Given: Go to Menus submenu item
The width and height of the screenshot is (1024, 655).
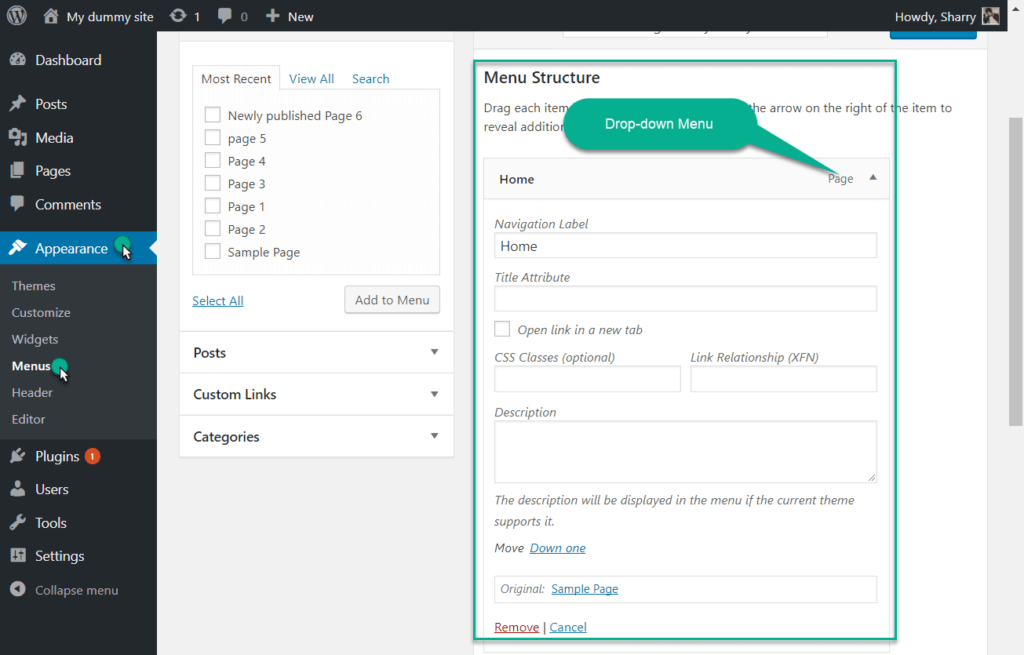Looking at the screenshot, I should [31, 366].
